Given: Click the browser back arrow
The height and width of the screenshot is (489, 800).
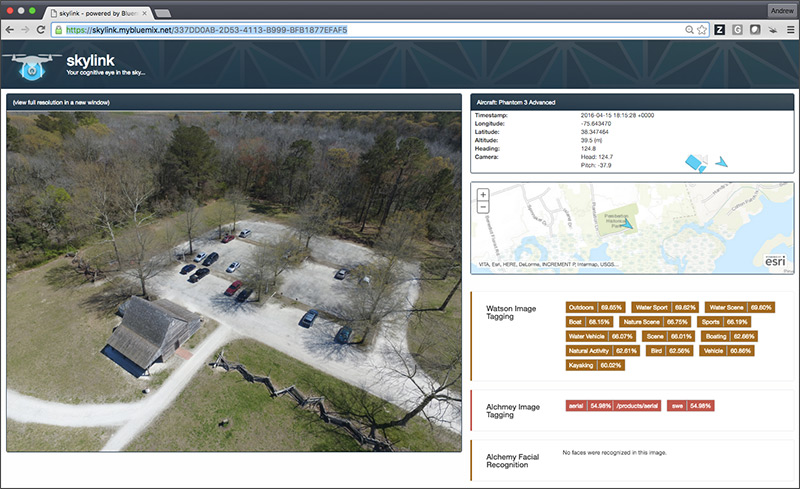Looking at the screenshot, I should (x=10, y=30).
